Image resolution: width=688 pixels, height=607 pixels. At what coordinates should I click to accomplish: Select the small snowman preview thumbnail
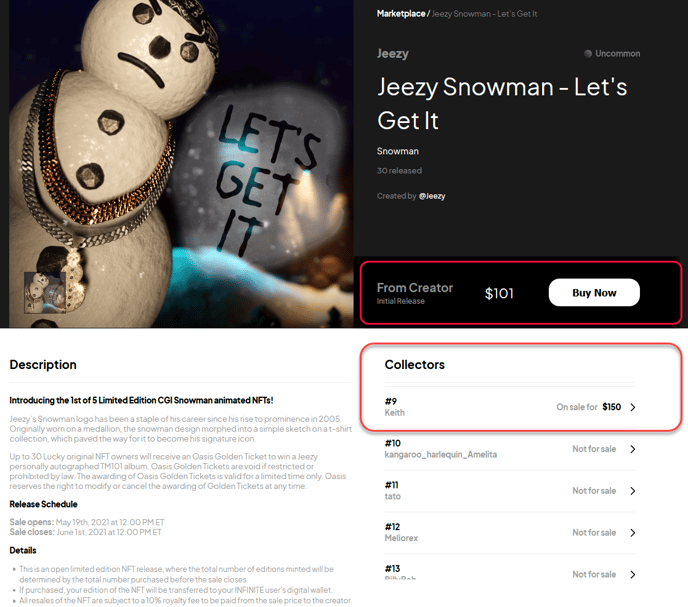click(x=45, y=292)
